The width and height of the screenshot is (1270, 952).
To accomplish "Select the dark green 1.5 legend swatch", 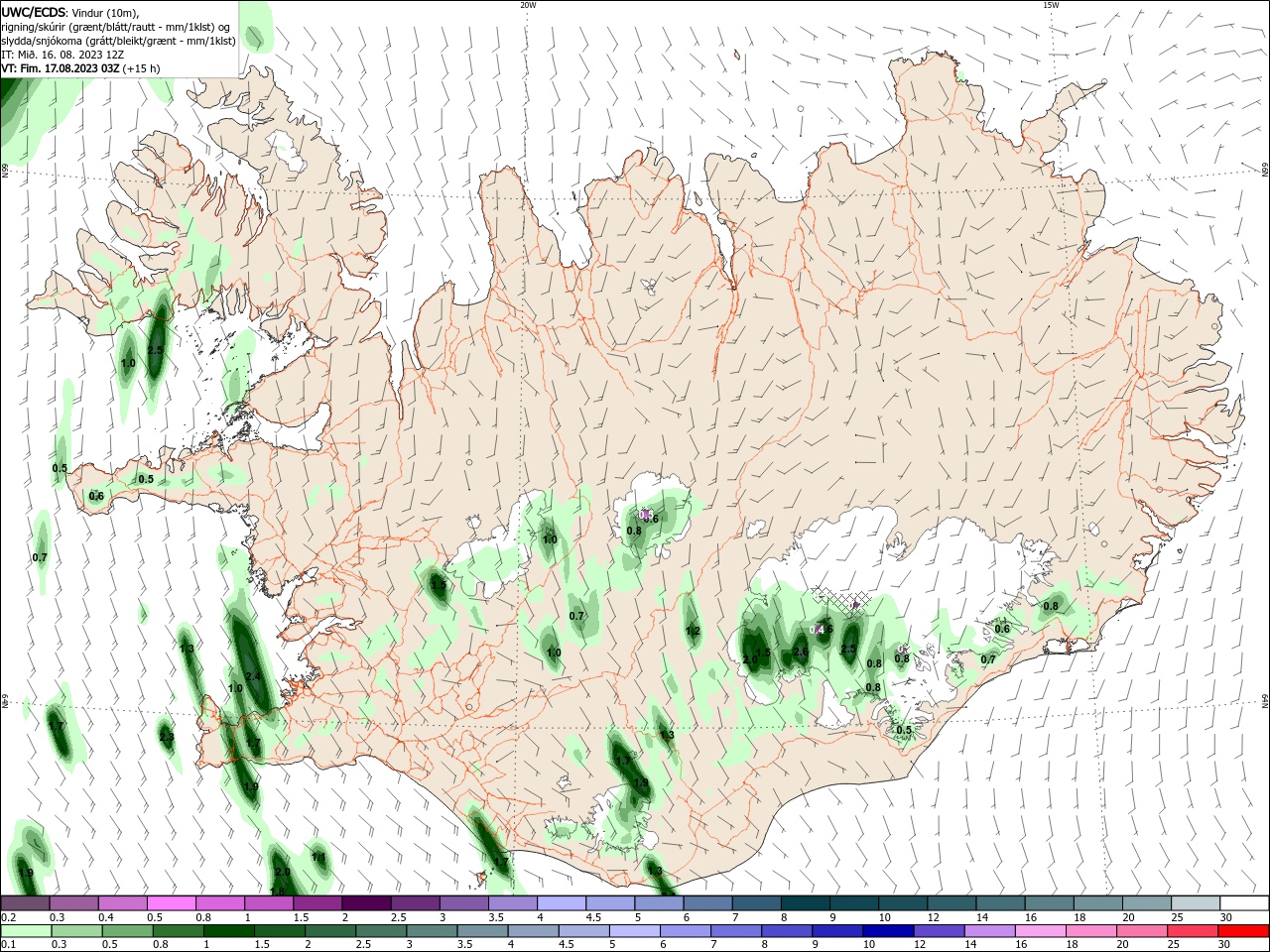I will pyautogui.click(x=279, y=931).
